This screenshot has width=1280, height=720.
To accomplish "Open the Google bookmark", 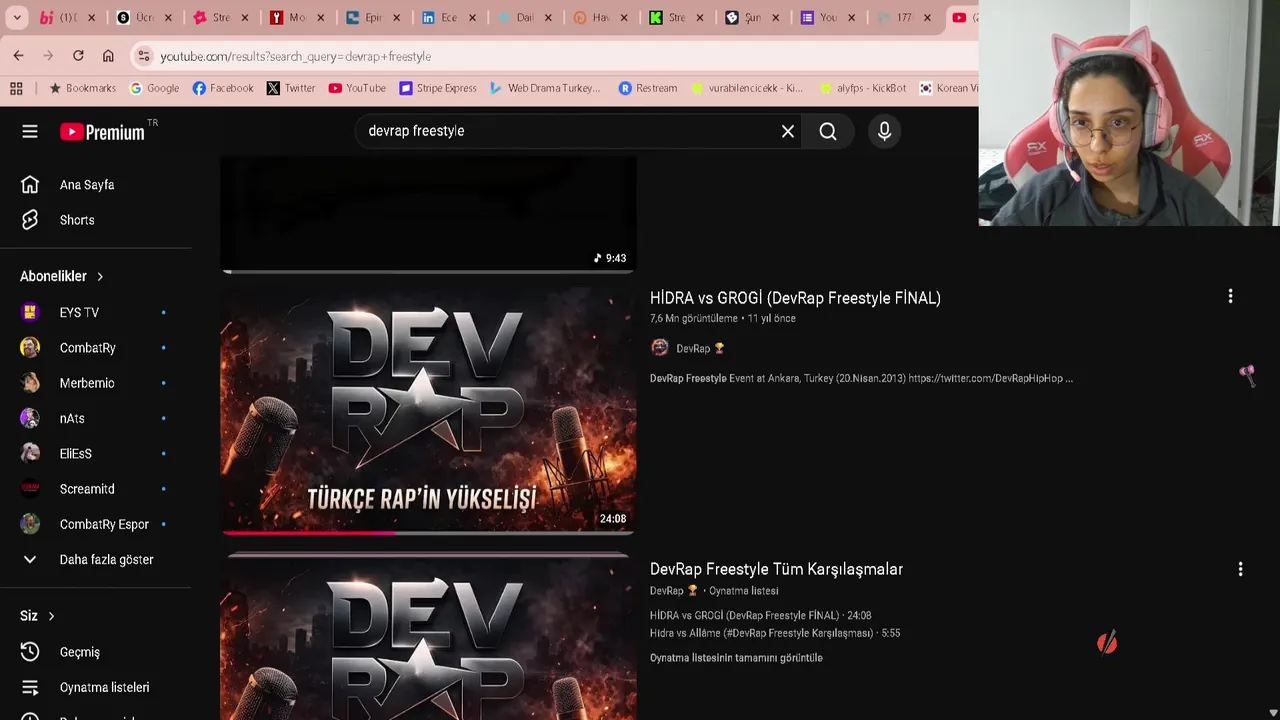I will pyautogui.click(x=154, y=88).
